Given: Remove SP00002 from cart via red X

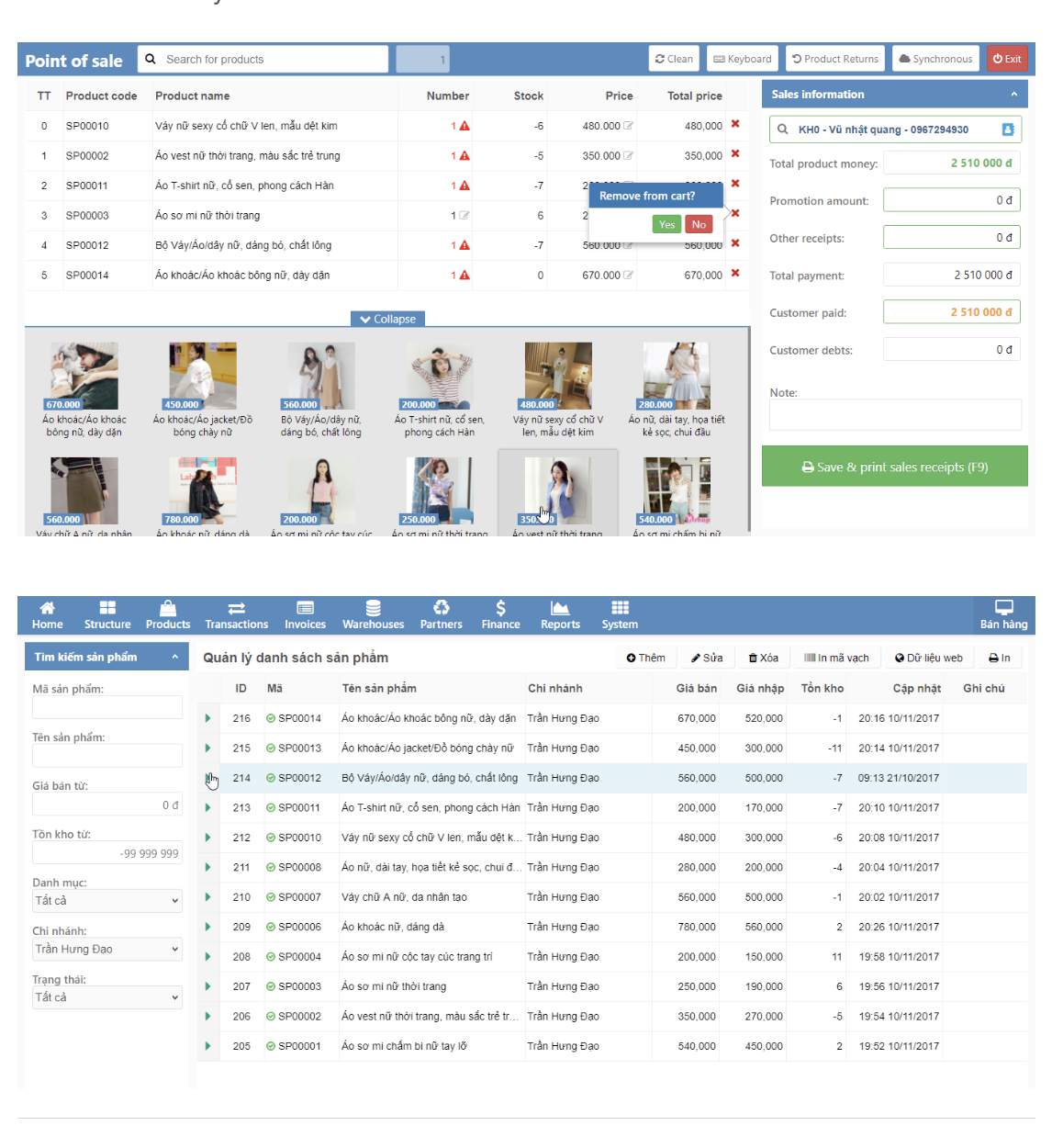Looking at the screenshot, I should pos(733,155).
